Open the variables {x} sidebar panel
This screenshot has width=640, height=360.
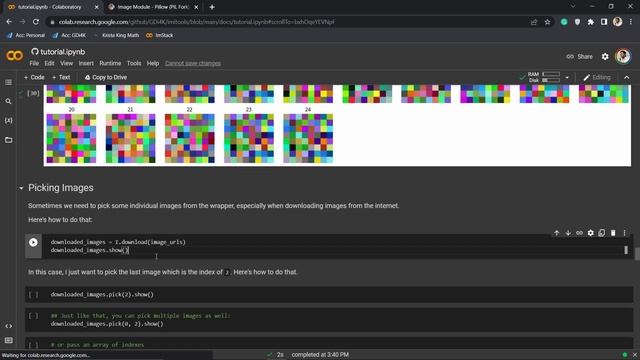(x=8, y=120)
